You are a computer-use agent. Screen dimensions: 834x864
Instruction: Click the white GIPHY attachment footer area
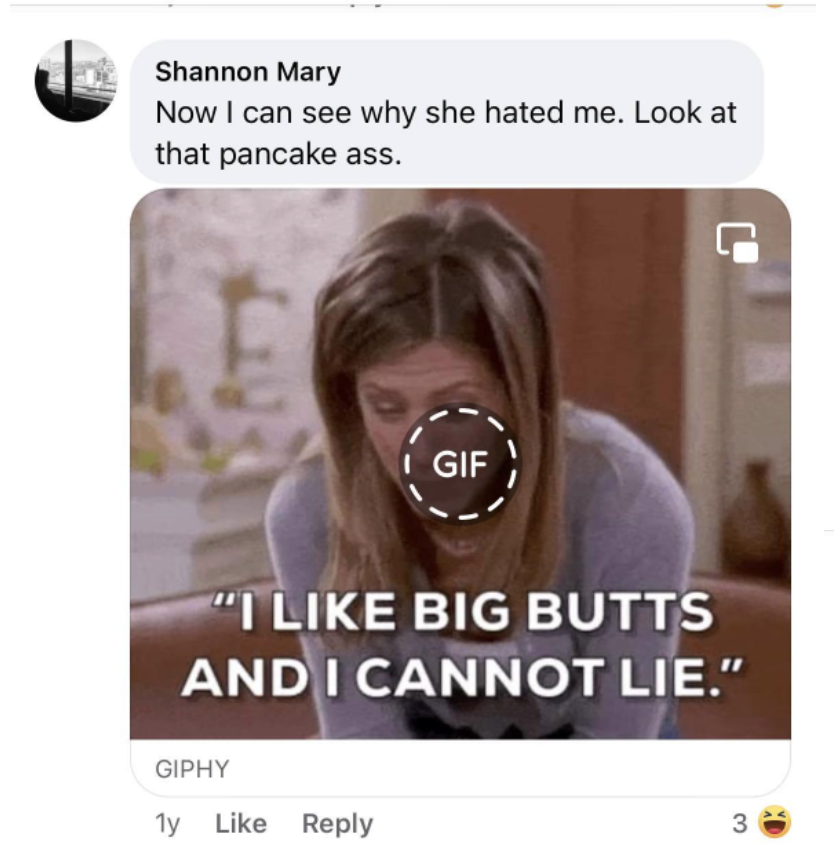click(460, 768)
